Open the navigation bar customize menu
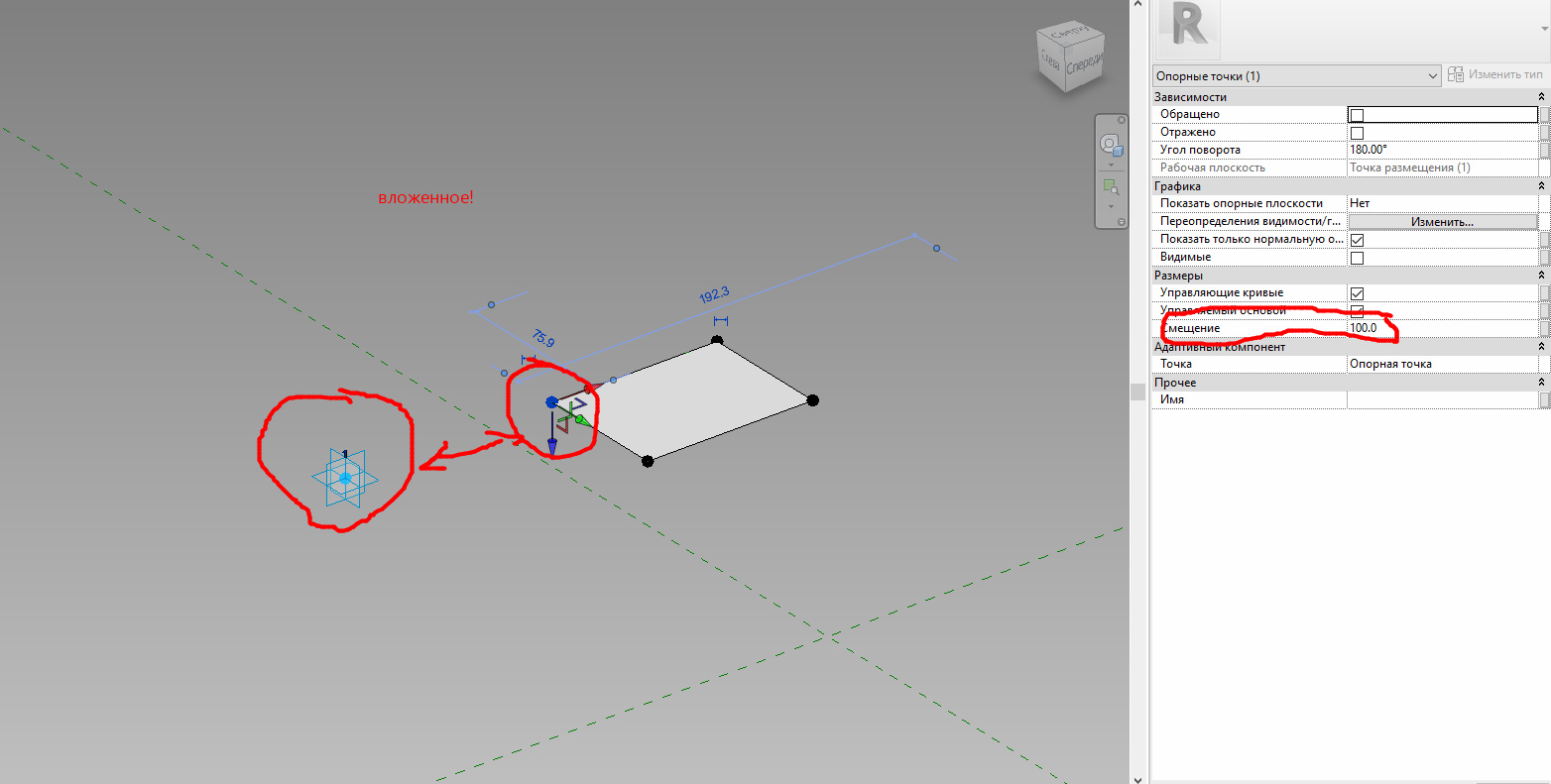 point(1122,222)
